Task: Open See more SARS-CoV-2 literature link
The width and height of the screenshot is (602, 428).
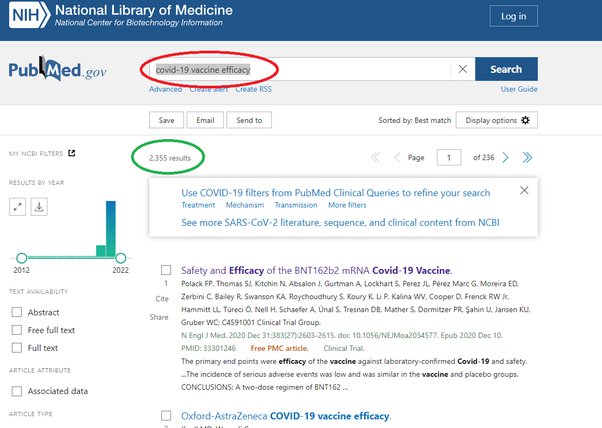Action: coord(340,223)
